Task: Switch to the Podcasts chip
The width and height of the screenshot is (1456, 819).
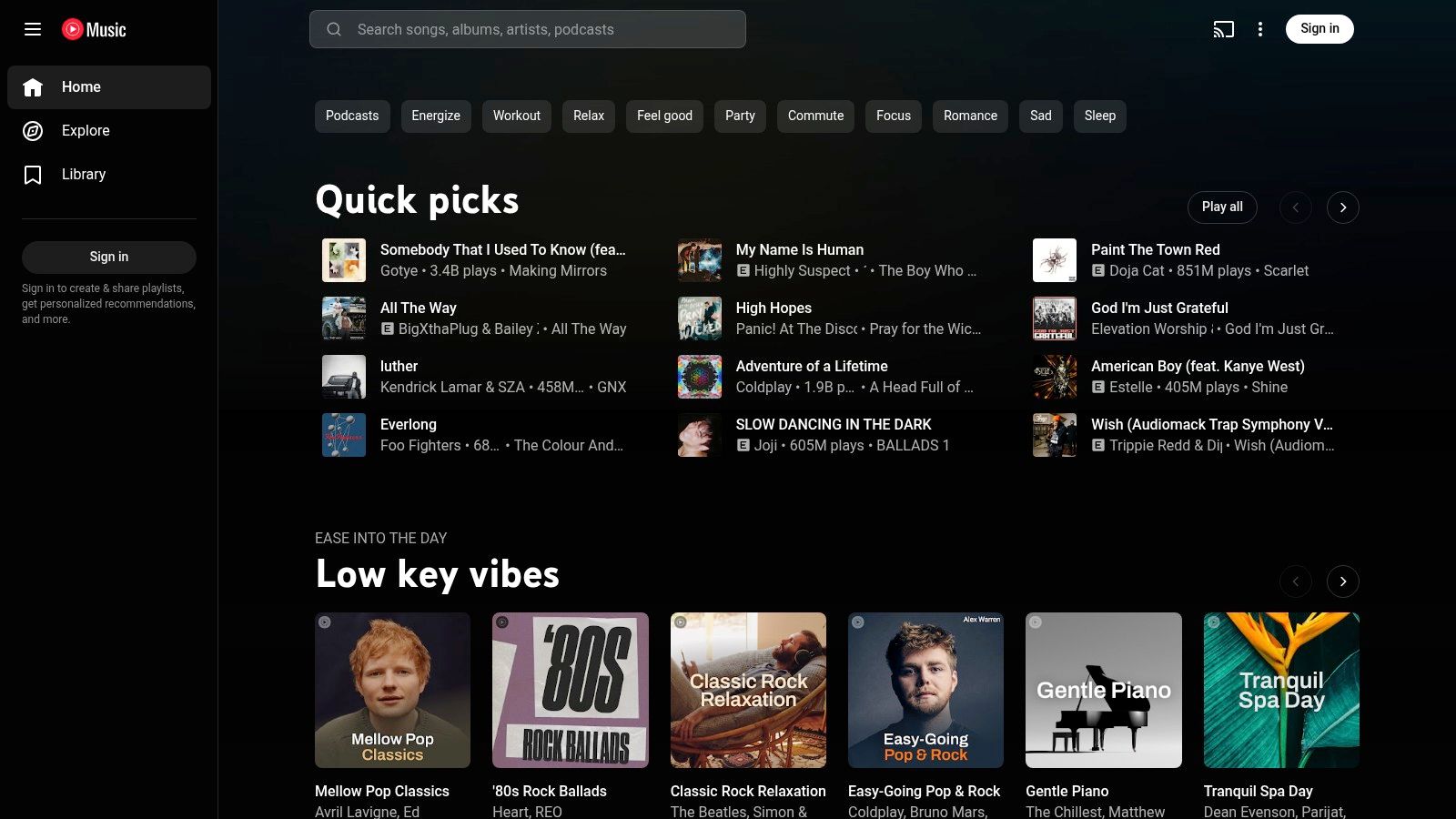Action: point(352,116)
